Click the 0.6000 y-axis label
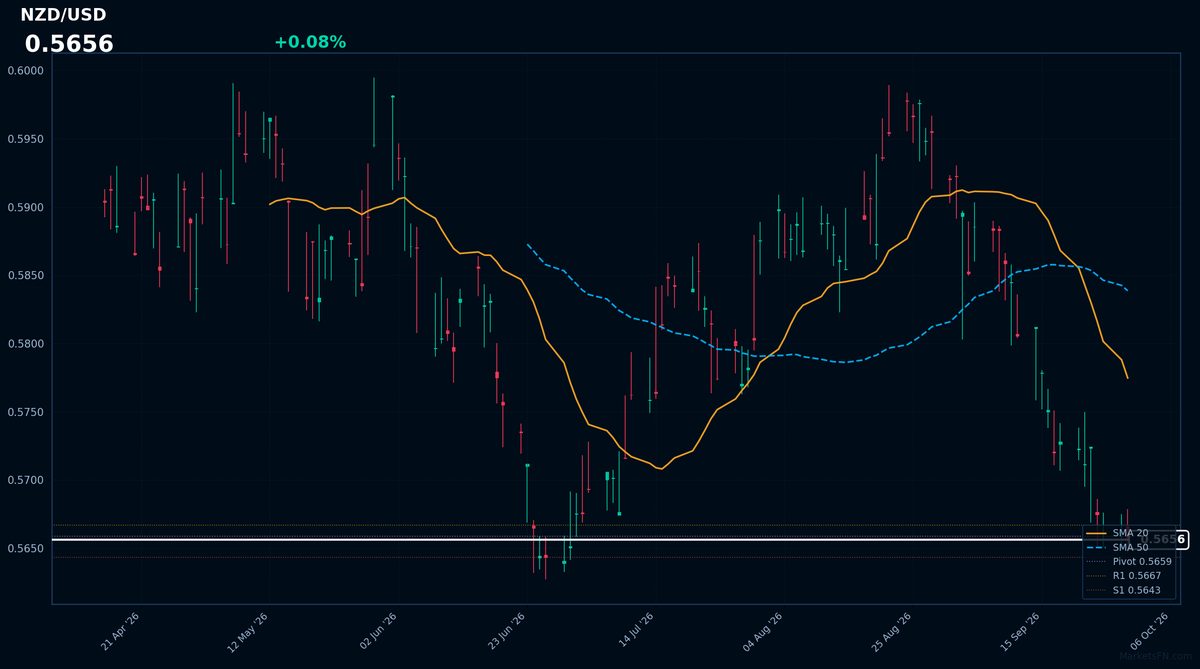1200x669 pixels. point(26,70)
